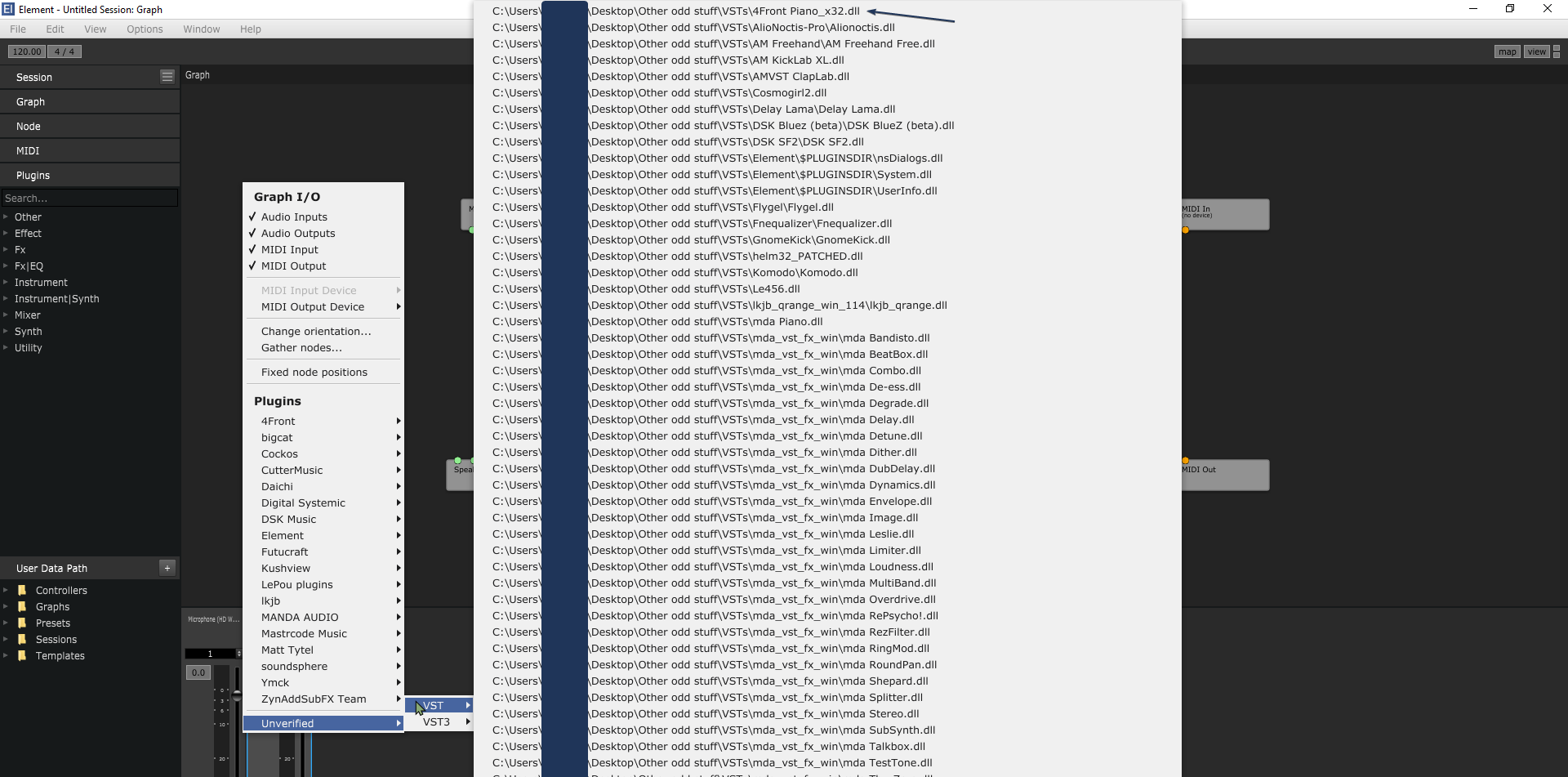This screenshot has height=777, width=1568.
Task: Open the VST unverified submenu
Action: [x=439, y=706]
